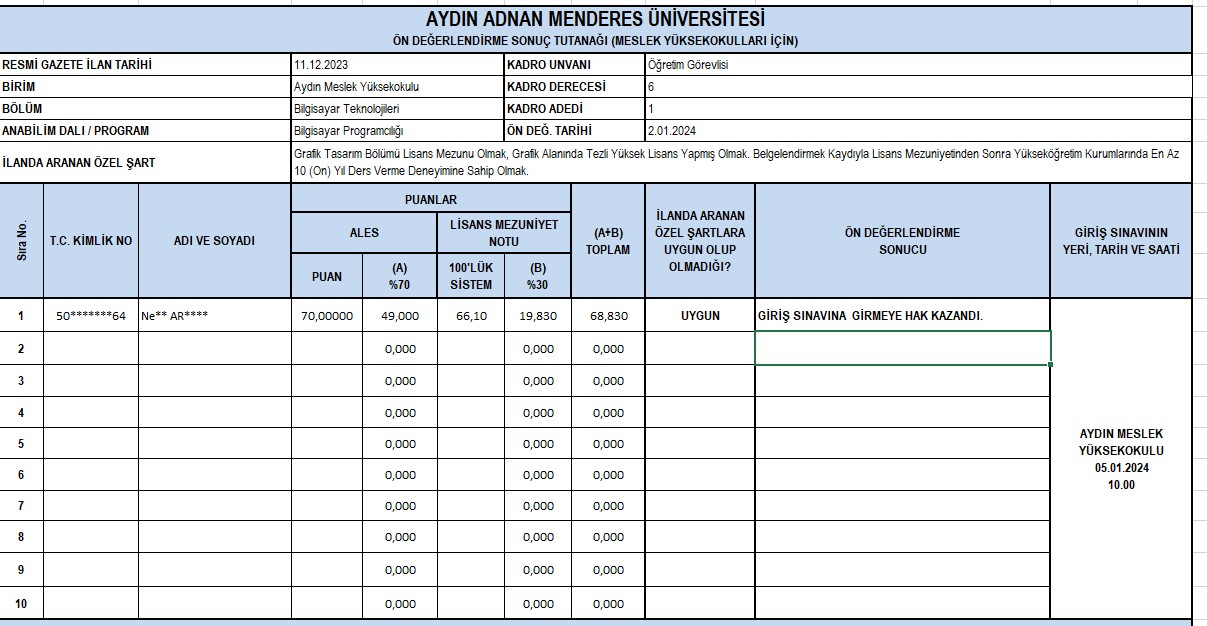This screenshot has width=1207, height=626.
Task: Click the date cell 11.12.2023
Action: (x=396, y=65)
